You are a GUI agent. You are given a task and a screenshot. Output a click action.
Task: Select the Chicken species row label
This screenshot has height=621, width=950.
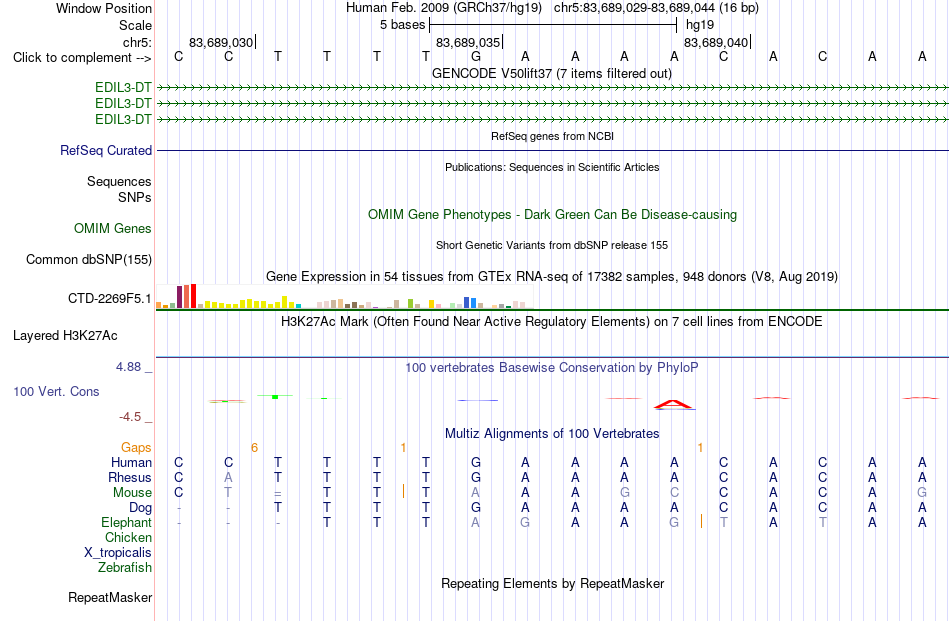(x=128, y=537)
